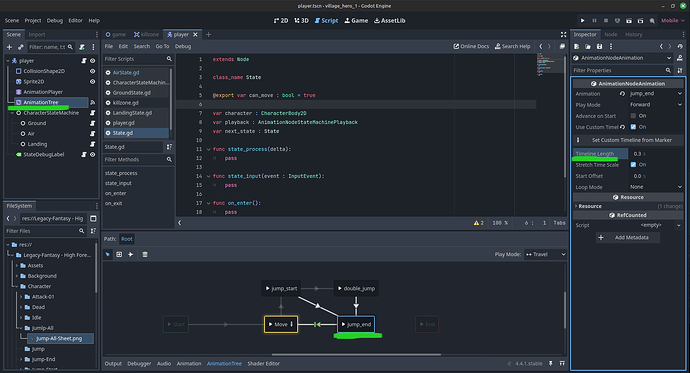
Task: Run the project with the play icon
Action: click(583, 21)
